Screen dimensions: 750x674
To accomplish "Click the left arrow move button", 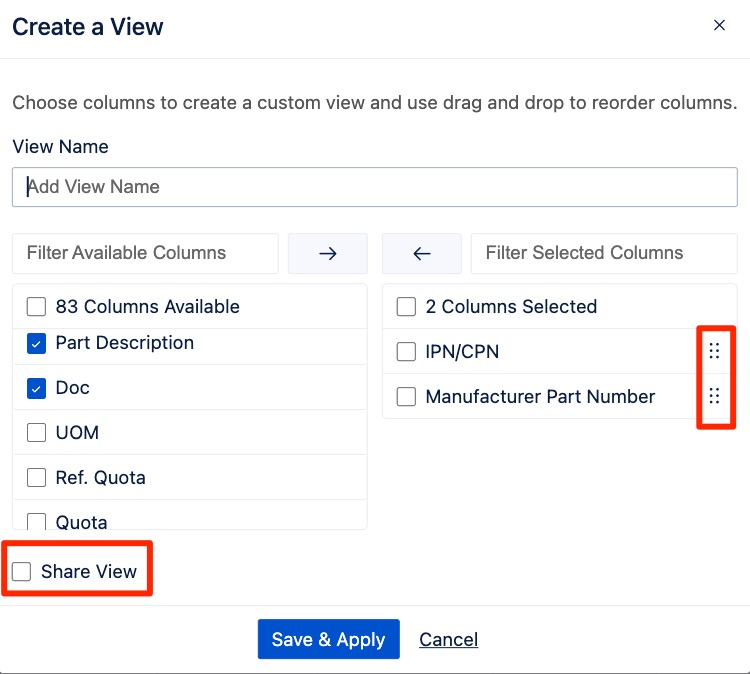I will [421, 254].
